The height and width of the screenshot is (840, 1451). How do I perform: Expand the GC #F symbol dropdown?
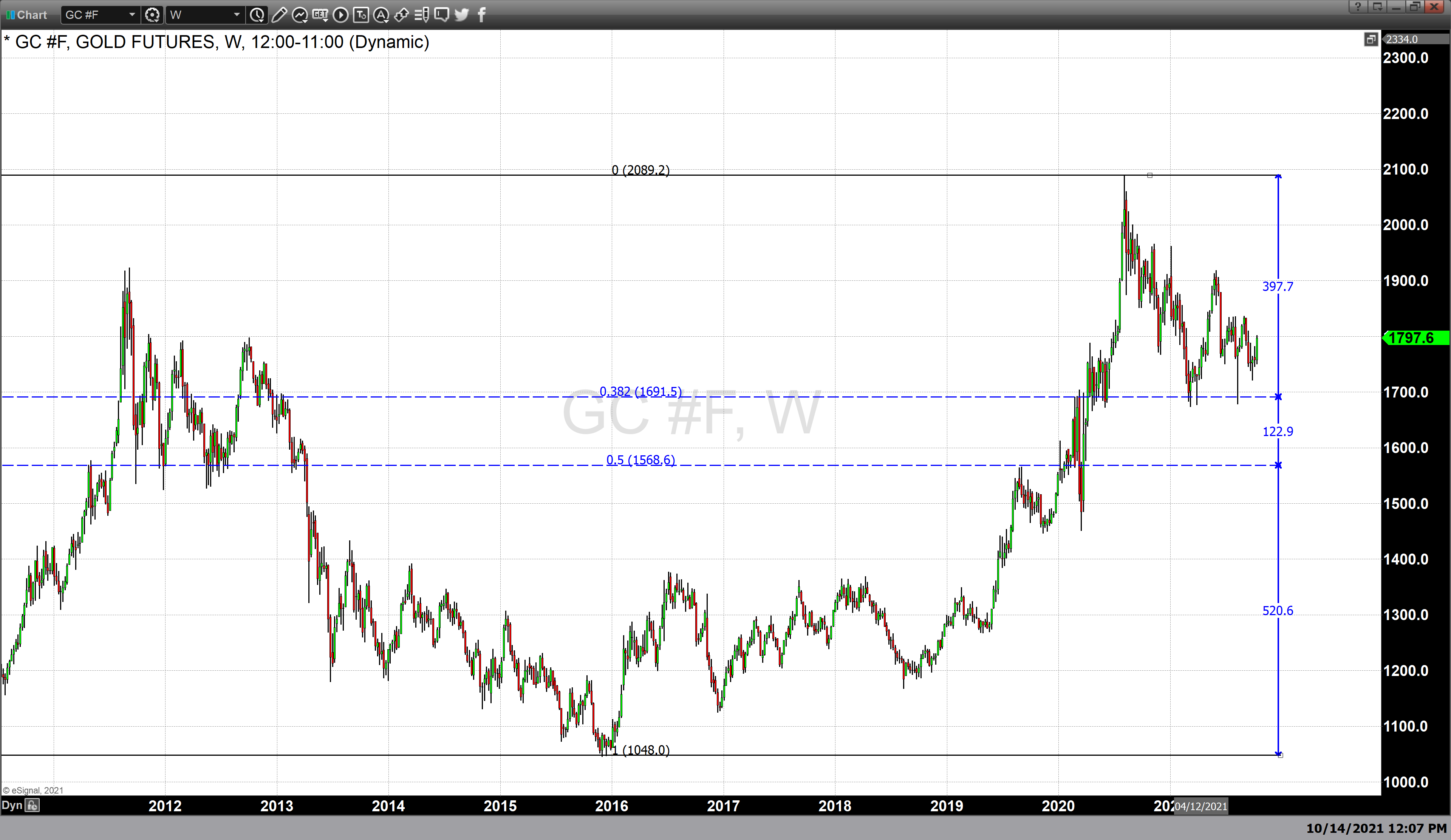coord(132,15)
